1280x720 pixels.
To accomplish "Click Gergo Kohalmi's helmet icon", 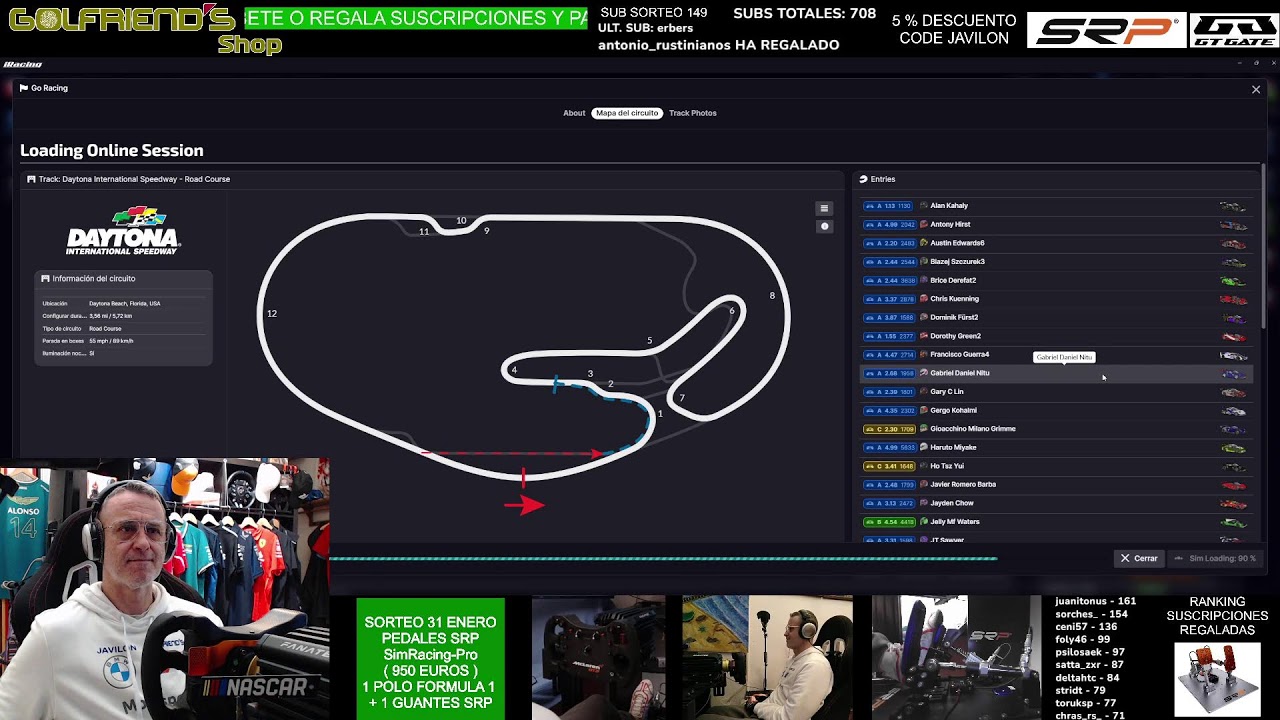I will coord(924,410).
